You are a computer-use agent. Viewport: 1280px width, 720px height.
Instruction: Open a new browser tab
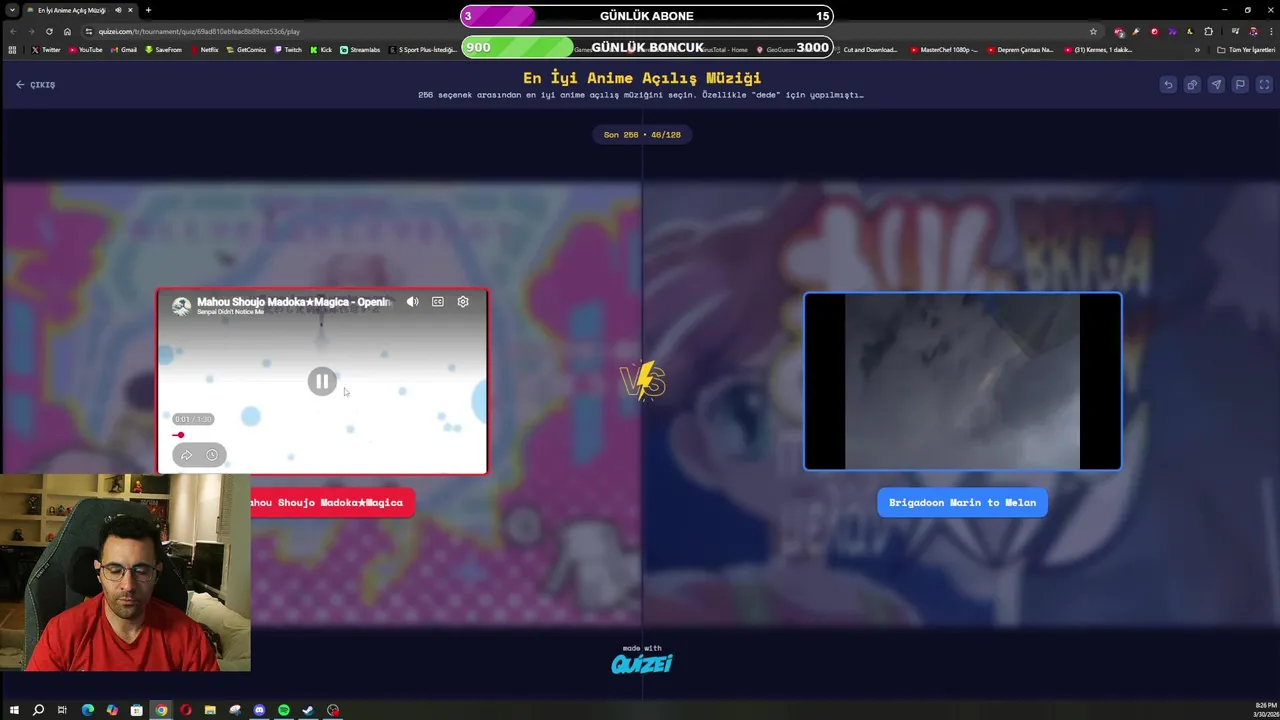click(x=148, y=10)
